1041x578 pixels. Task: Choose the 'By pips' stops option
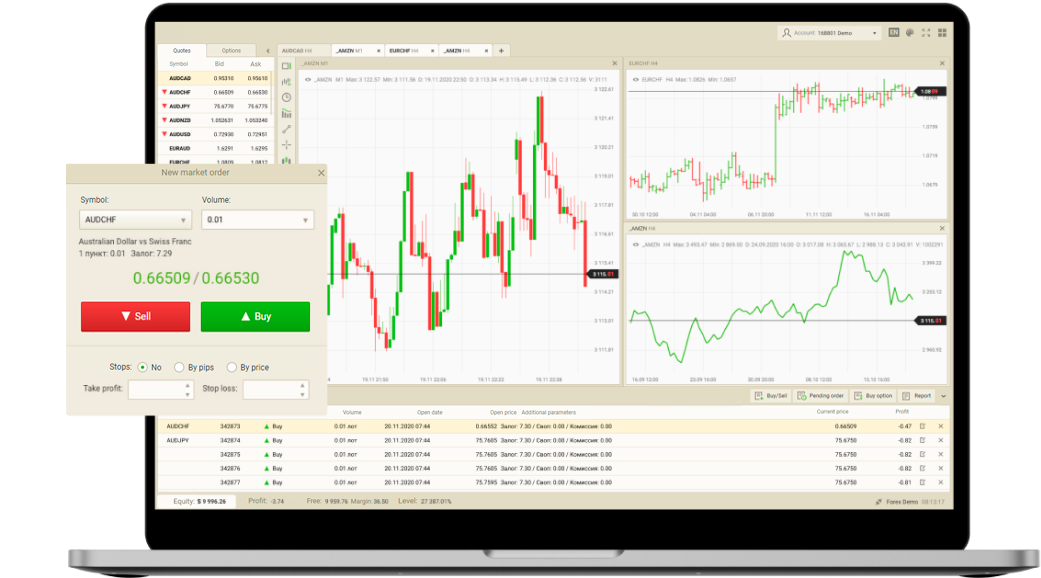tap(180, 367)
